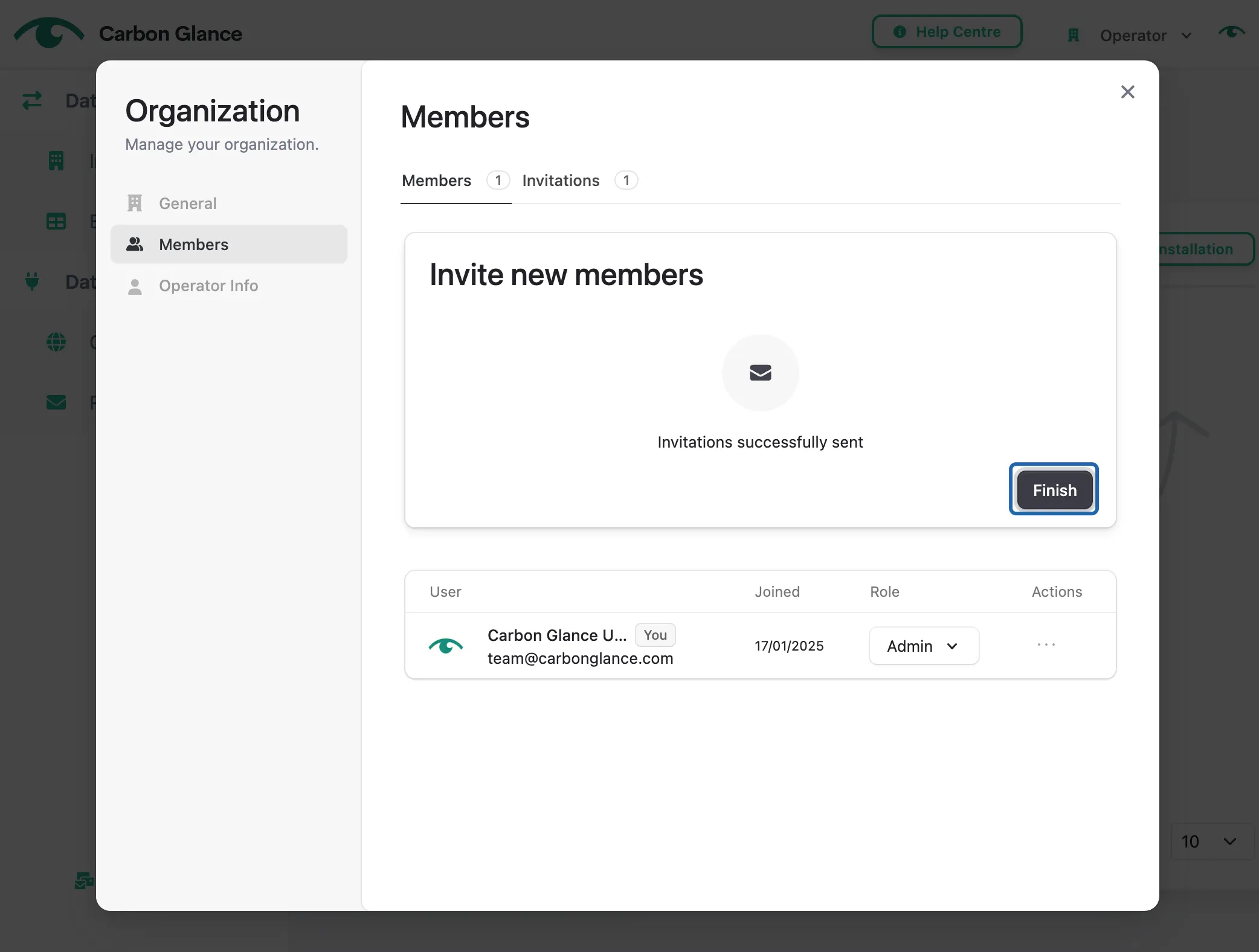The height and width of the screenshot is (952, 1259).
Task: Click the envelope icon in left sidebar
Action: pyautogui.click(x=56, y=402)
